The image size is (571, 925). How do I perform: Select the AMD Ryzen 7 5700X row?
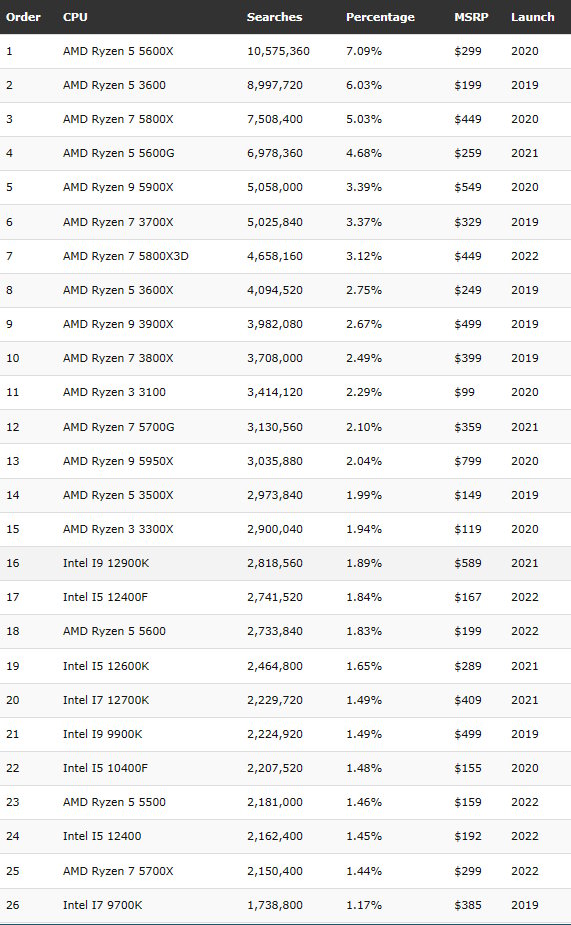[286, 871]
